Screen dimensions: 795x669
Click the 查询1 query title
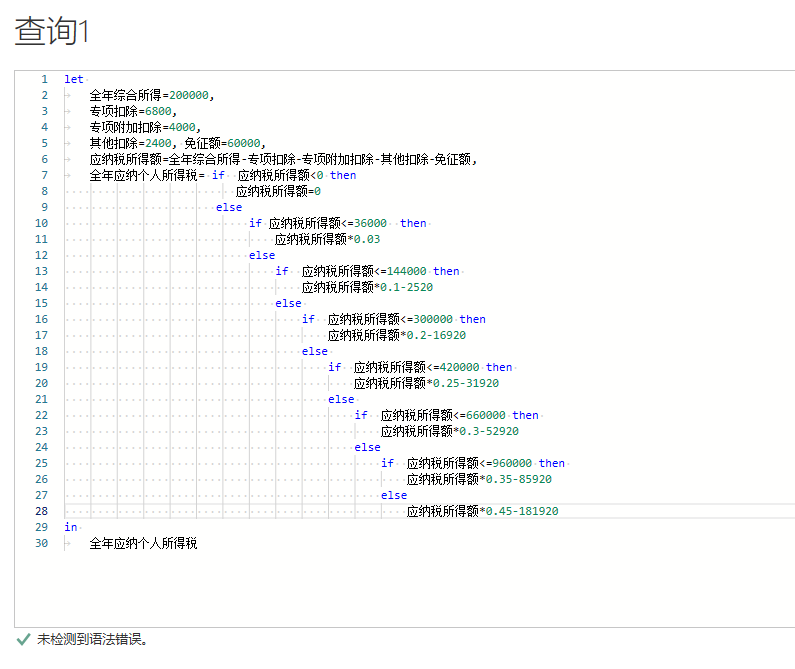pos(52,31)
